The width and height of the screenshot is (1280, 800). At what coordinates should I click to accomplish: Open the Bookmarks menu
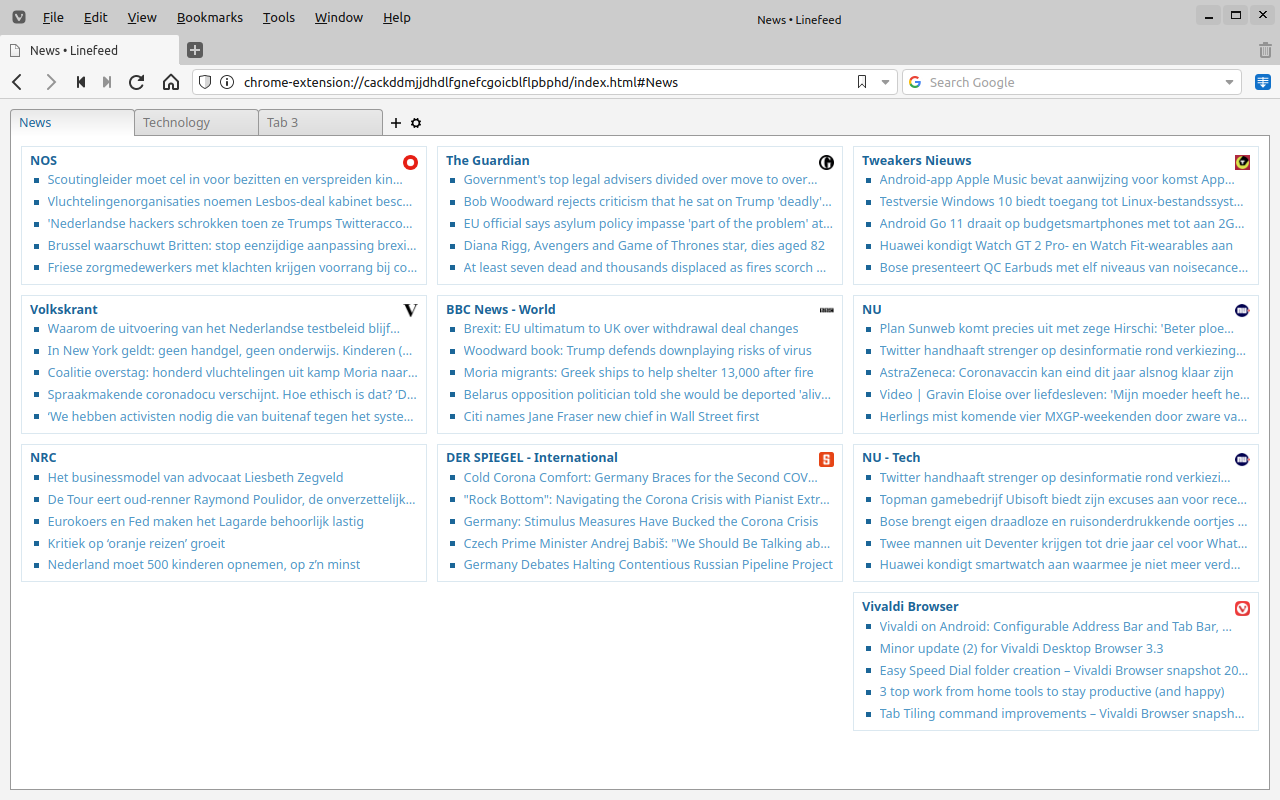point(210,17)
